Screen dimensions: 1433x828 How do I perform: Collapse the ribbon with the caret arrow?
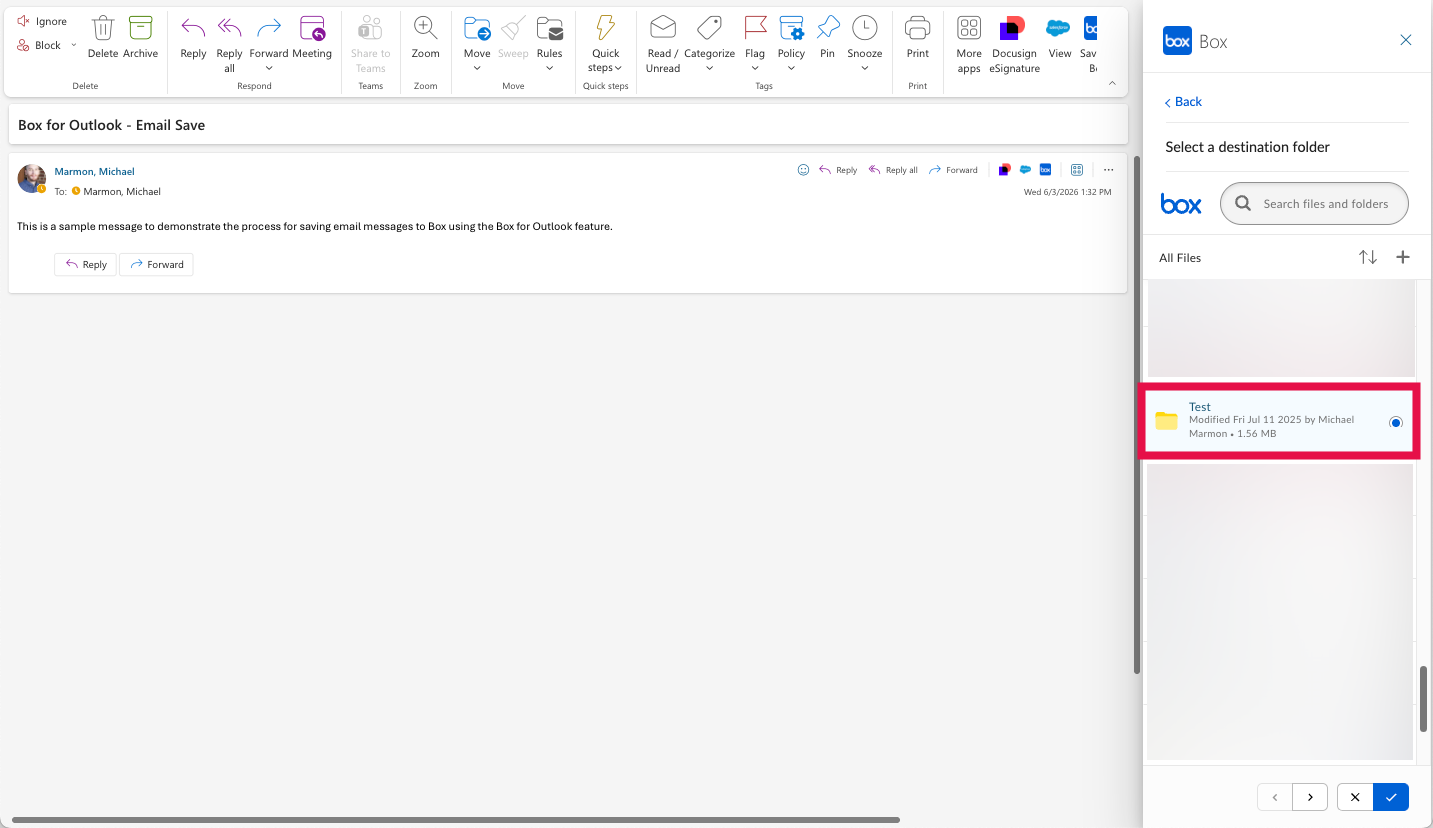[x=1112, y=84]
